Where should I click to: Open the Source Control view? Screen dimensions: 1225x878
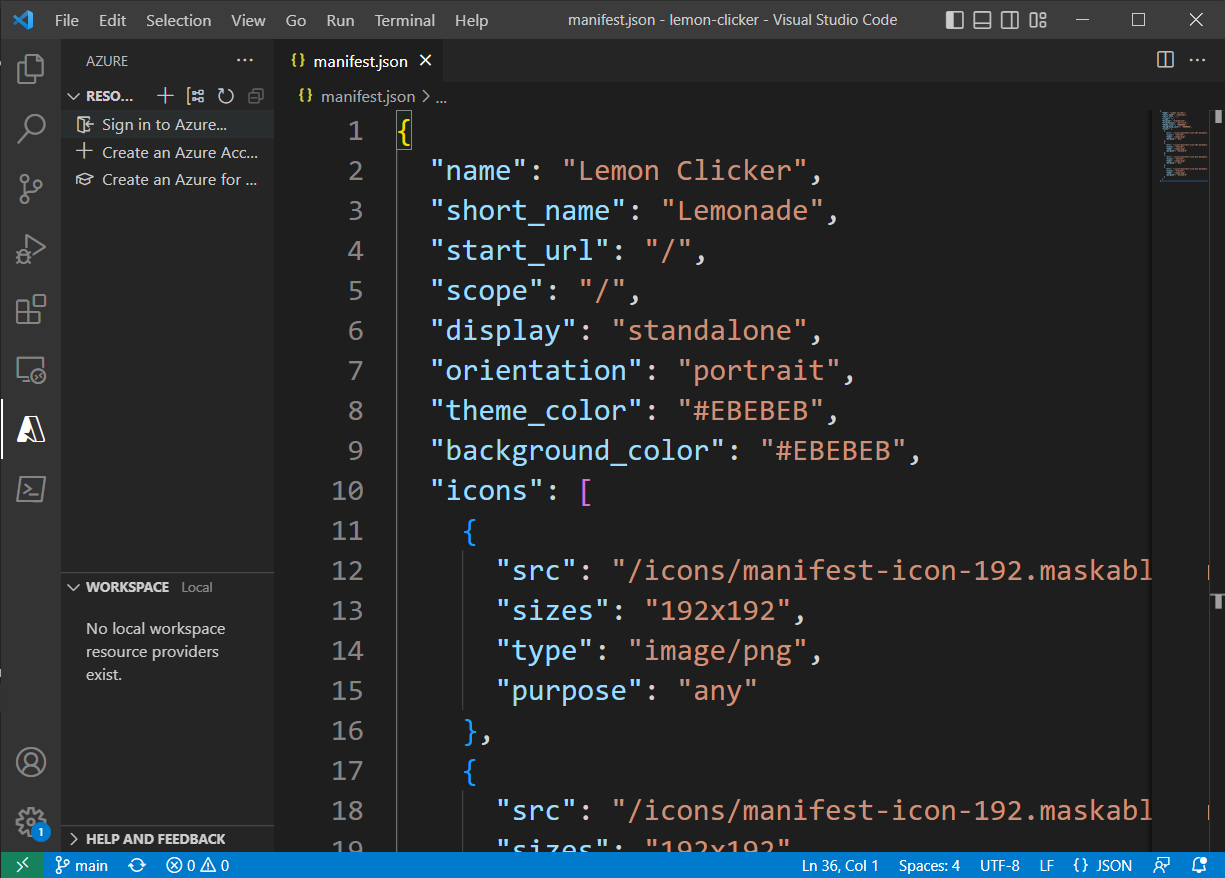pyautogui.click(x=31, y=189)
